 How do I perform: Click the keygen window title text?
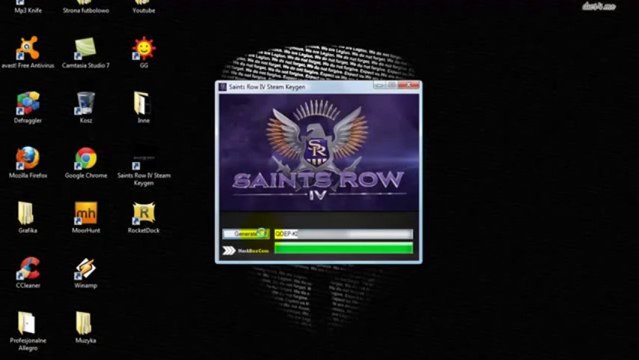point(267,87)
